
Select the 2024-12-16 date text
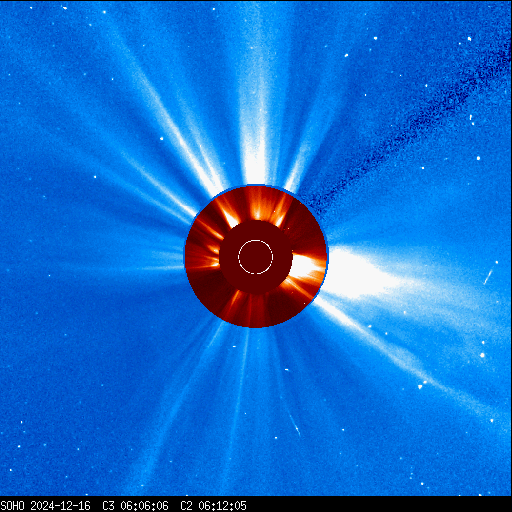60,506
